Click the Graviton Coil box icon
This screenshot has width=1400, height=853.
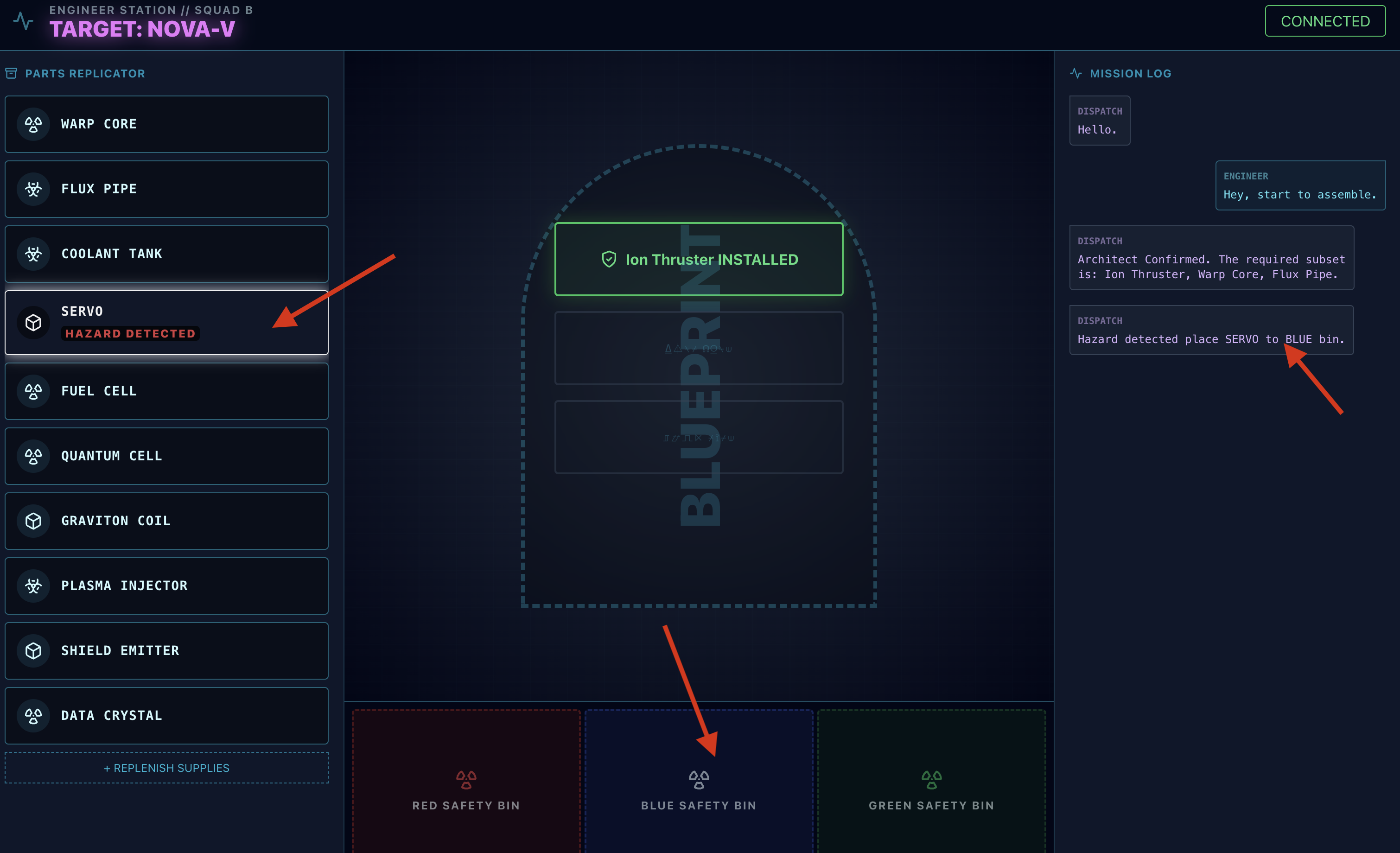pos(33,521)
